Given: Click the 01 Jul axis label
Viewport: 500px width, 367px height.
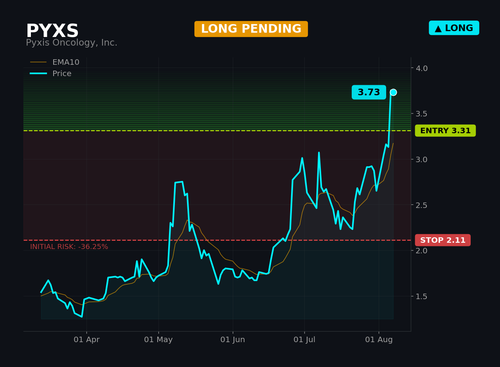Looking at the screenshot, I should tap(304, 340).
